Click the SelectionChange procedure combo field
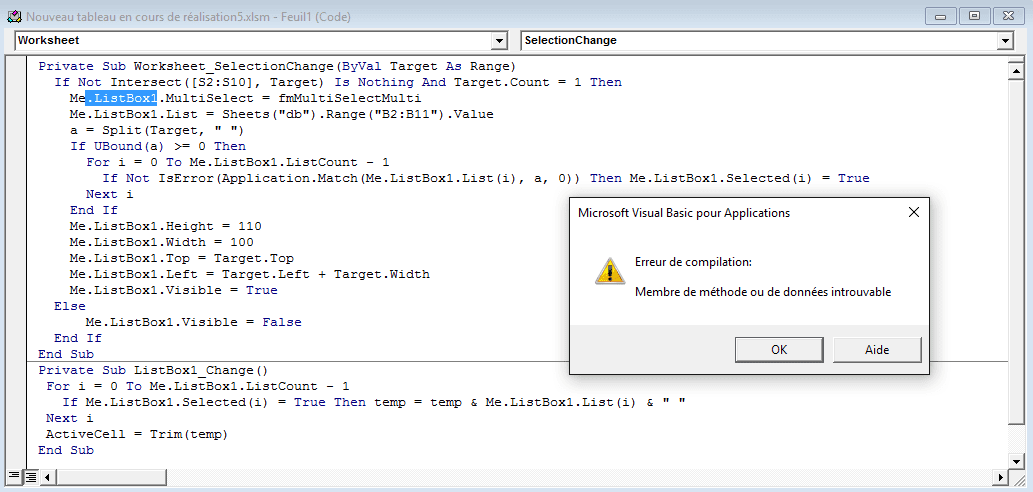Viewport: 1033px width, 492px height. pos(759,41)
